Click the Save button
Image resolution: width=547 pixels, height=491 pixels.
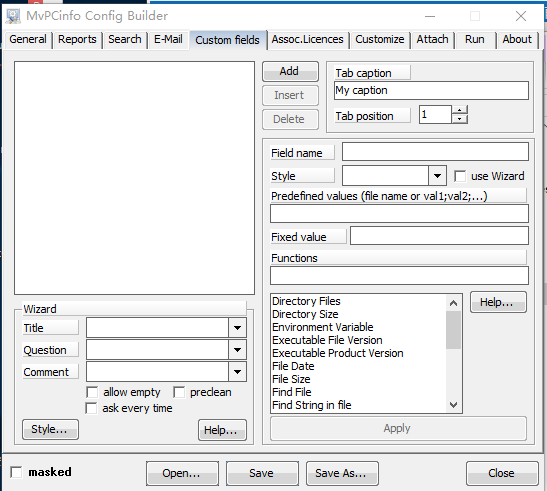tap(262, 474)
